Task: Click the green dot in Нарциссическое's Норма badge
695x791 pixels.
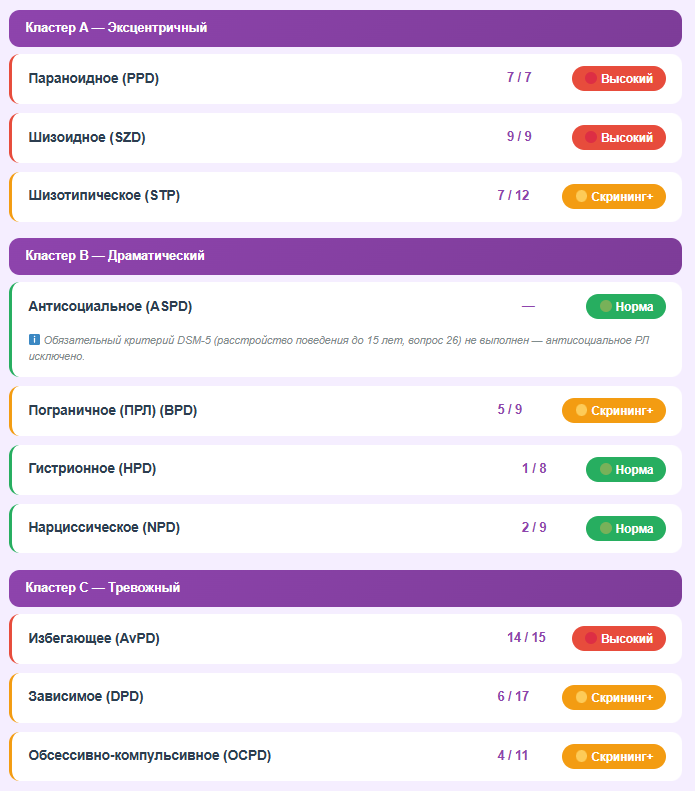Action: [605, 528]
